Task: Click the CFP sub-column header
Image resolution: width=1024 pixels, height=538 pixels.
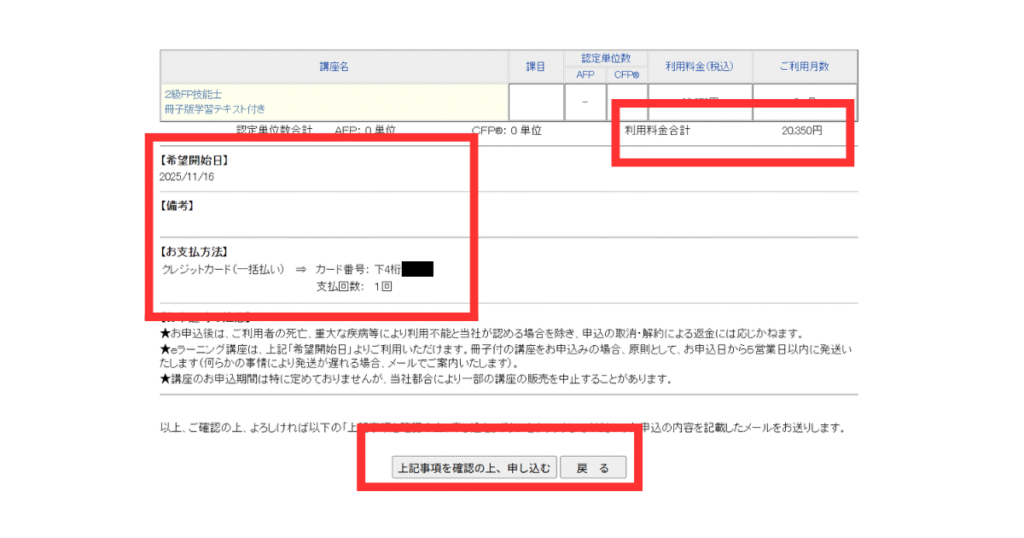Action: pyautogui.click(x=627, y=74)
